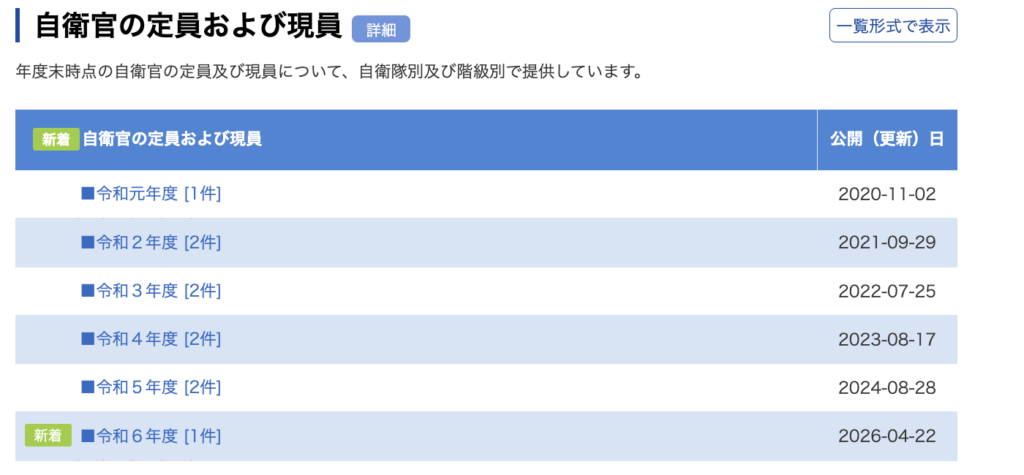Open the 令和５年度 [2件] link

(158, 387)
